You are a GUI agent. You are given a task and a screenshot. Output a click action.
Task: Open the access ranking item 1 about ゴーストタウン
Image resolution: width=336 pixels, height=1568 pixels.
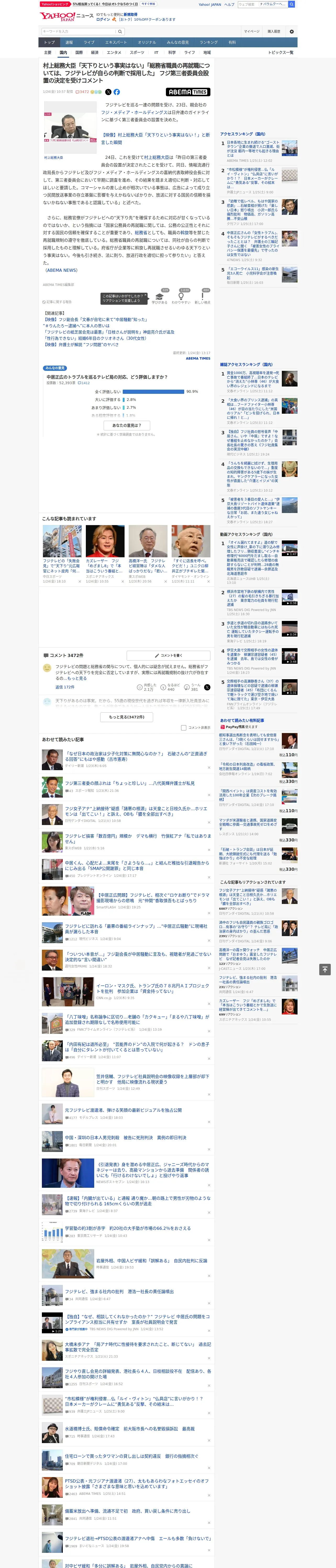point(253,148)
